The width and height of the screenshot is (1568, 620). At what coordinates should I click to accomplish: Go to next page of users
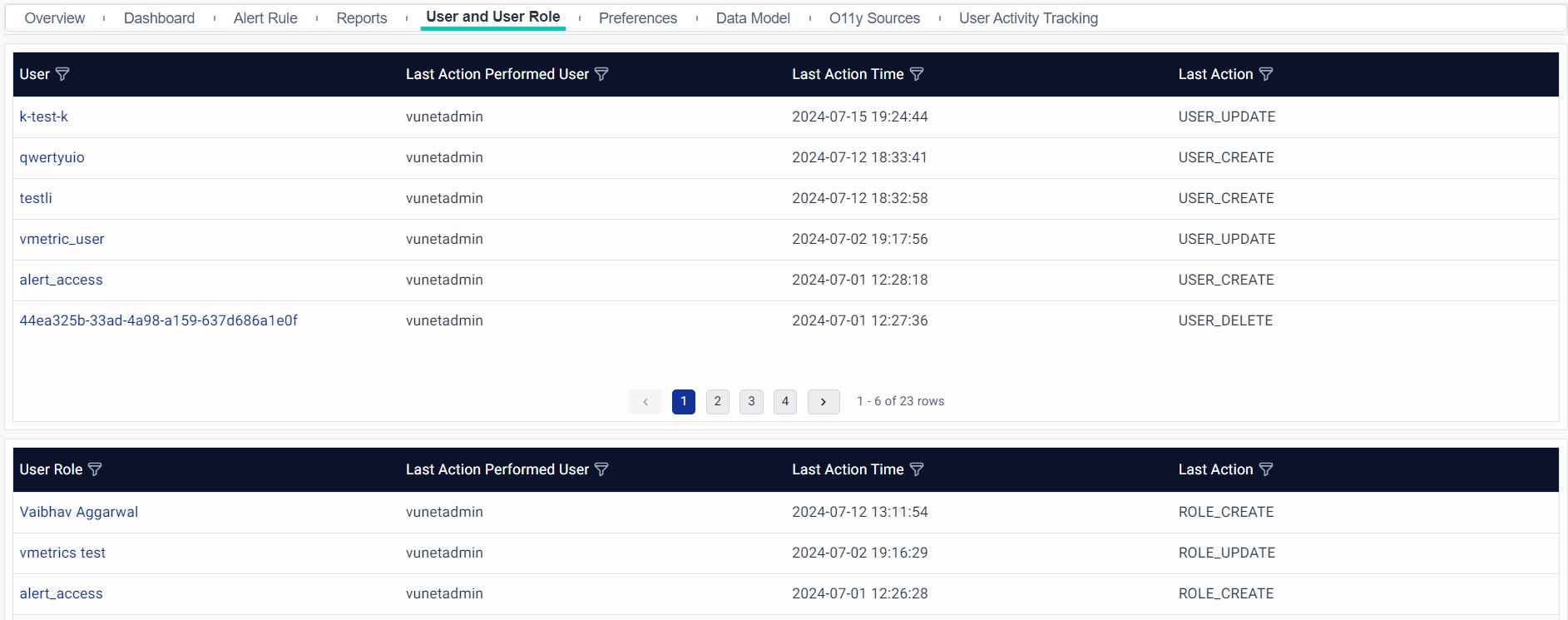click(x=824, y=402)
